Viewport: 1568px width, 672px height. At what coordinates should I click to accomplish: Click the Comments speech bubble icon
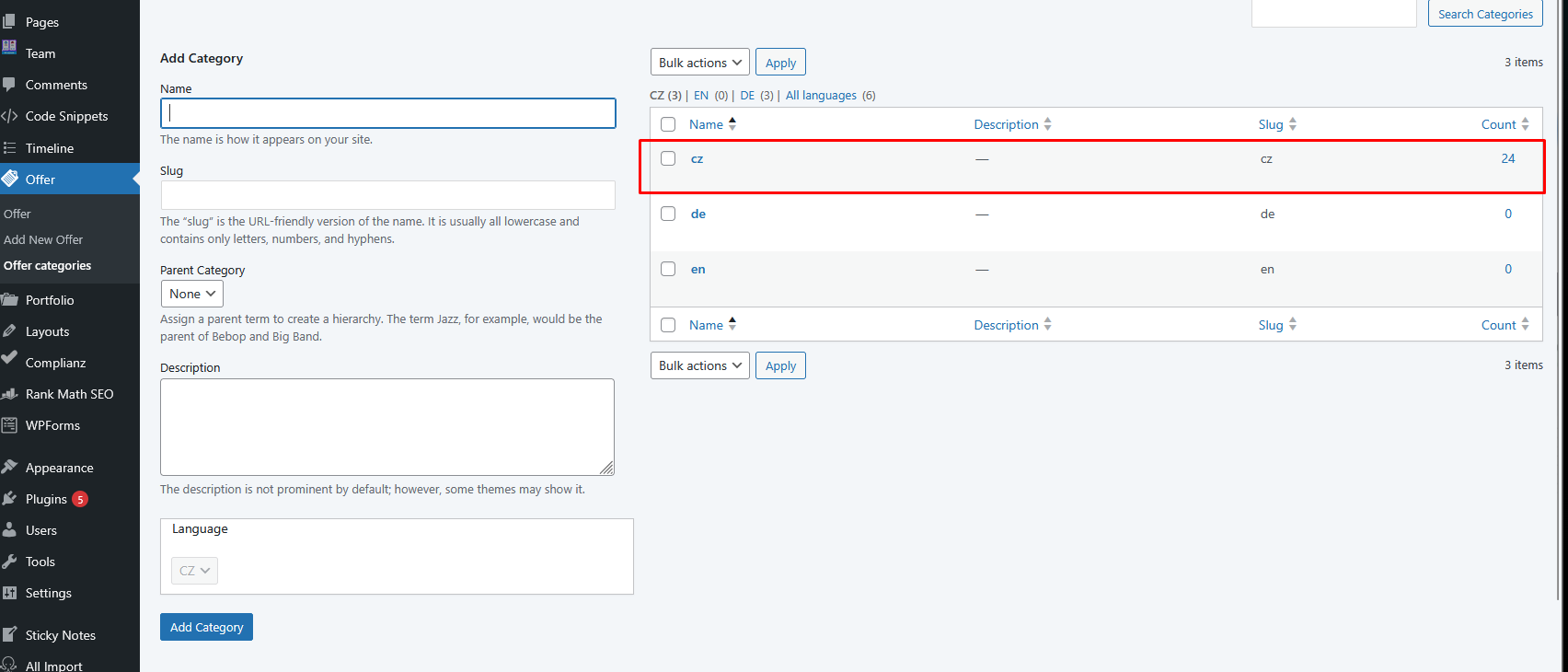9,85
